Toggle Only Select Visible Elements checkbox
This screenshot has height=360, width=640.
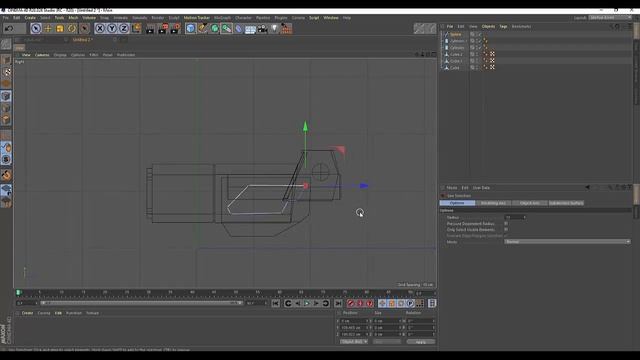pos(506,229)
